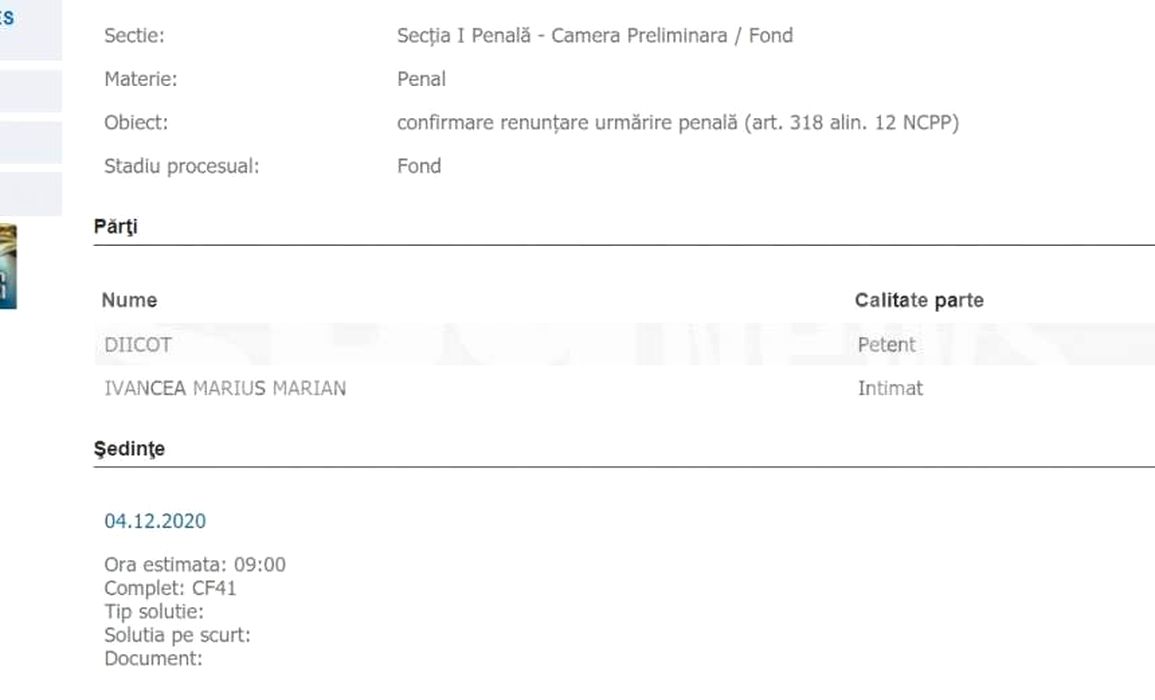1155x700 pixels.
Task: Click the 'Document:' label
Action: [x=153, y=658]
